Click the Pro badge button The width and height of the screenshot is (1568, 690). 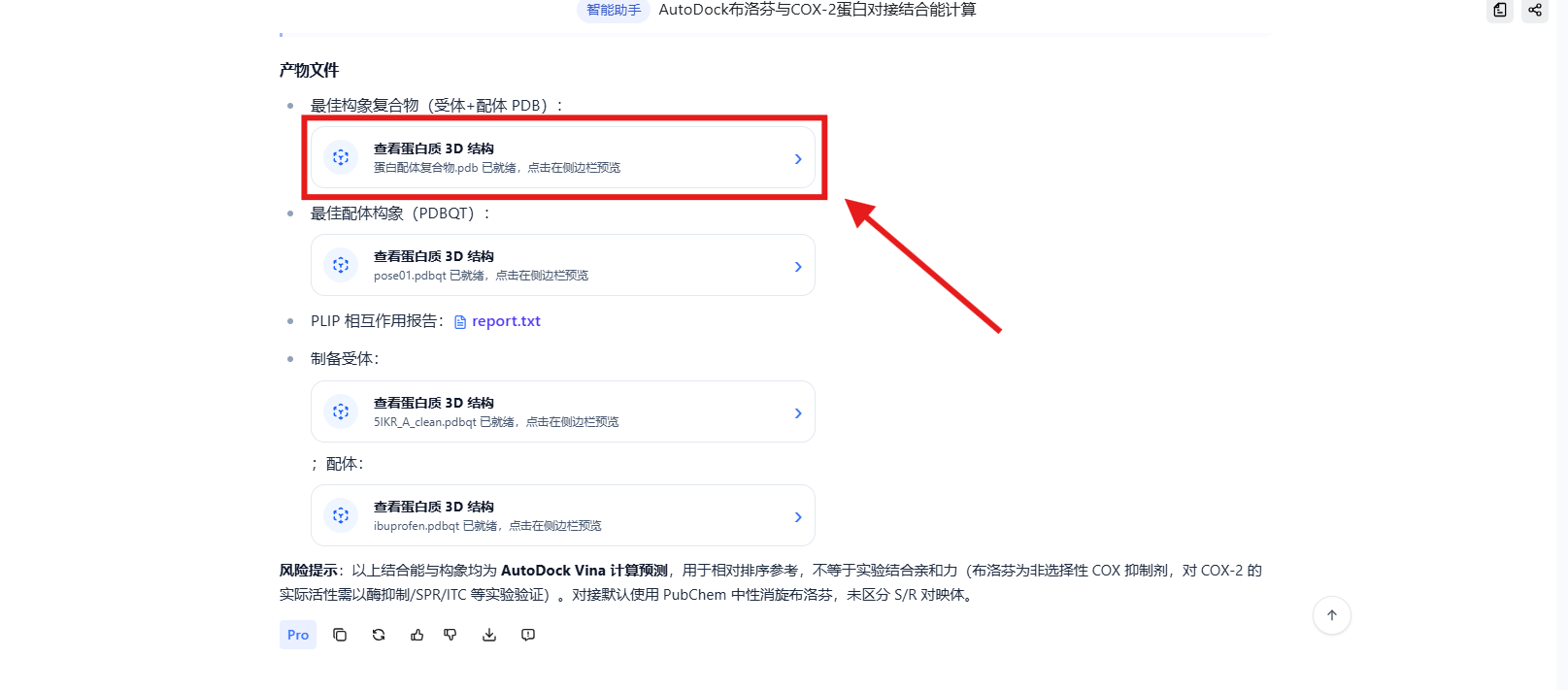click(298, 635)
